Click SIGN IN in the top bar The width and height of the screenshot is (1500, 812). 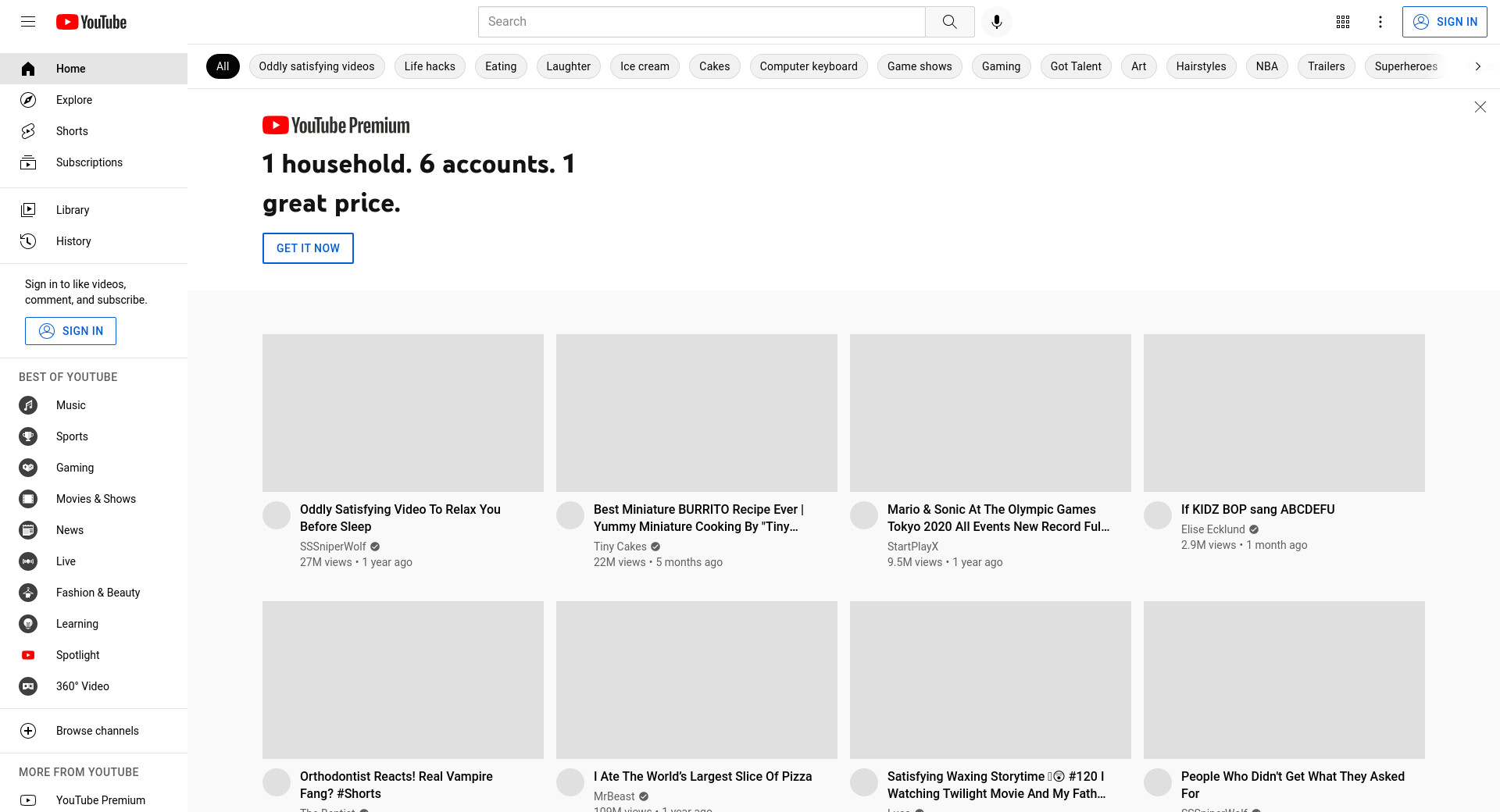pos(1445,22)
